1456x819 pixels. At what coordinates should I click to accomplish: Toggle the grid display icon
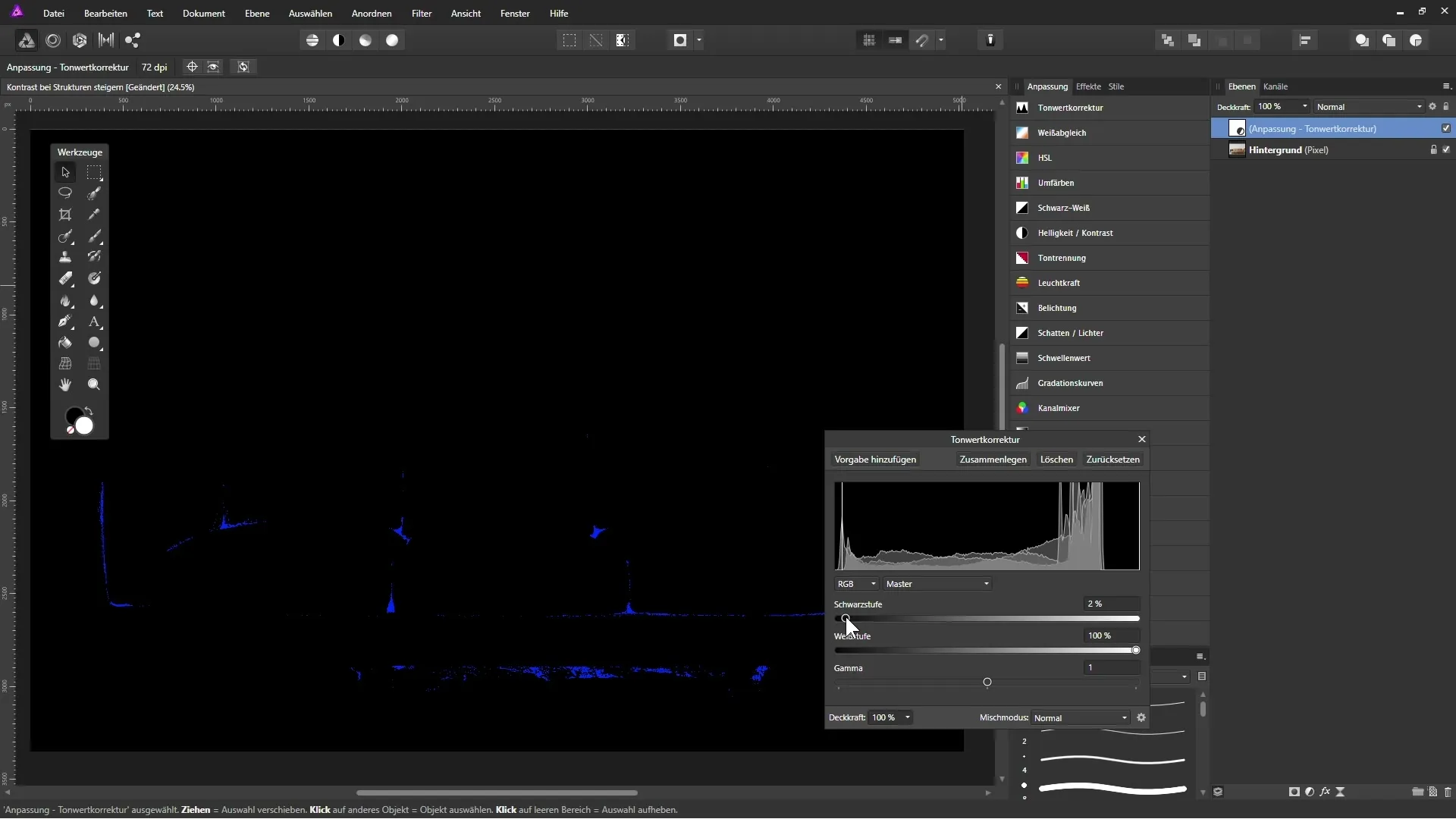coord(869,40)
